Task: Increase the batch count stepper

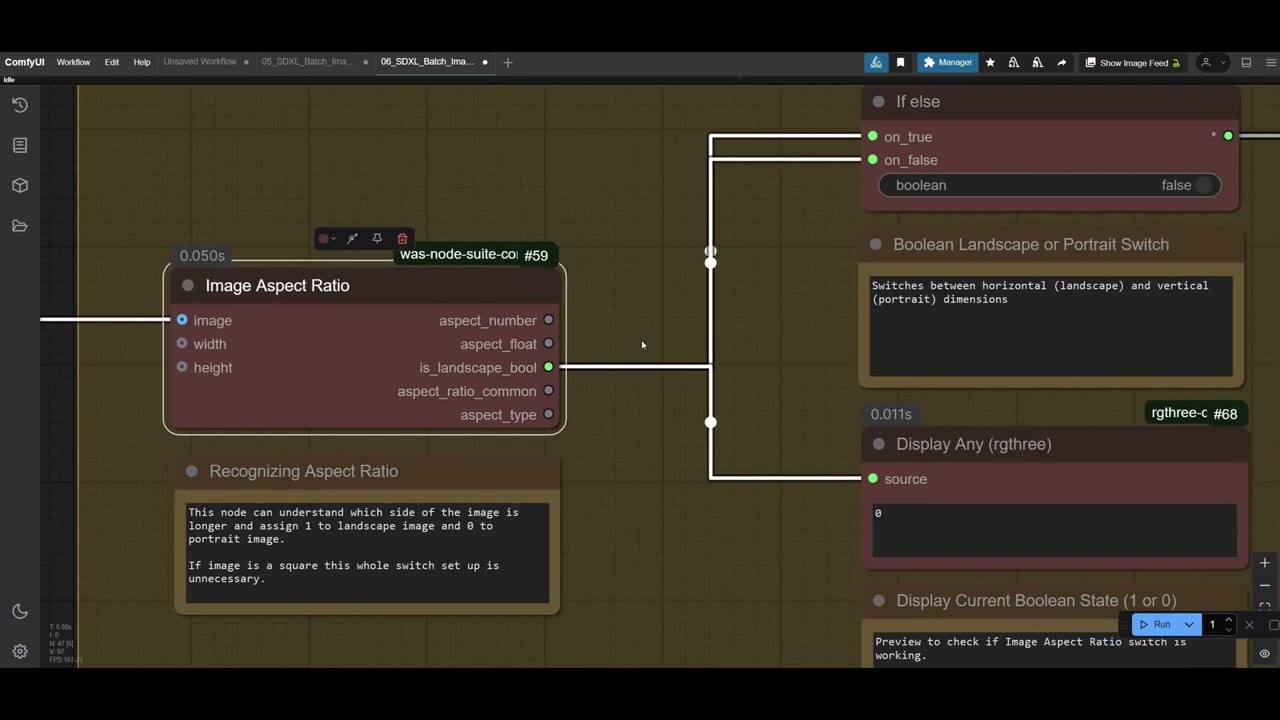Action: [x=1229, y=620]
